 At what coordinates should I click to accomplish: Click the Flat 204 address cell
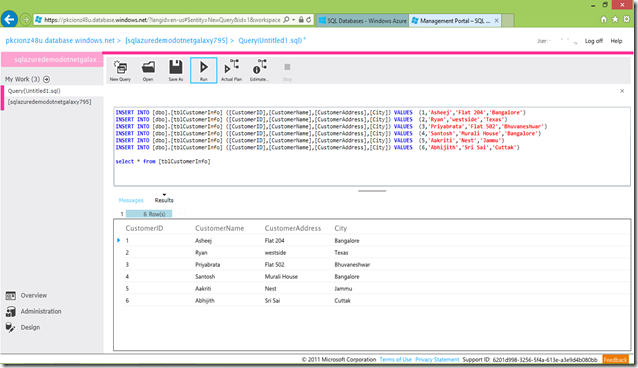click(x=275, y=241)
